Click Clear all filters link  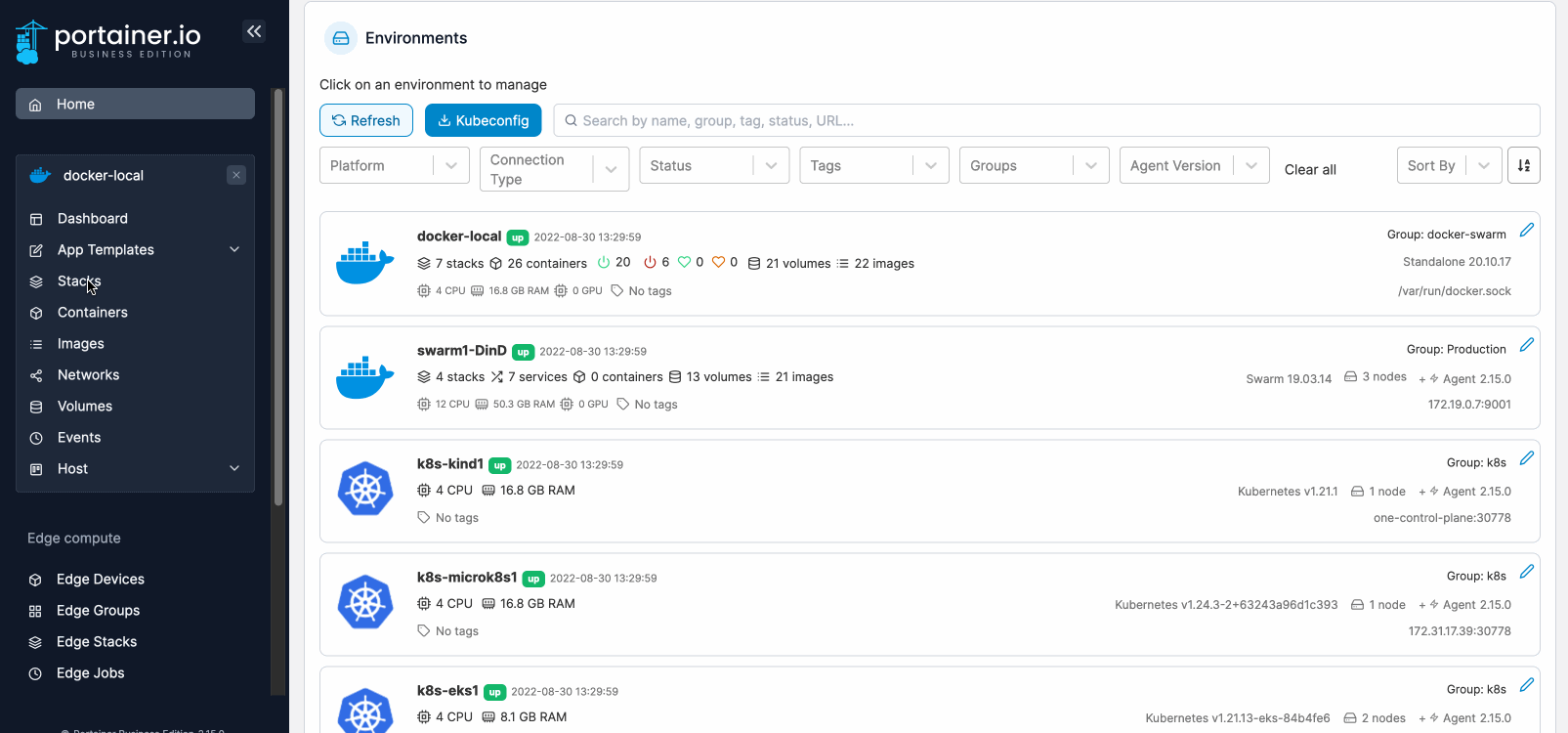(1310, 169)
